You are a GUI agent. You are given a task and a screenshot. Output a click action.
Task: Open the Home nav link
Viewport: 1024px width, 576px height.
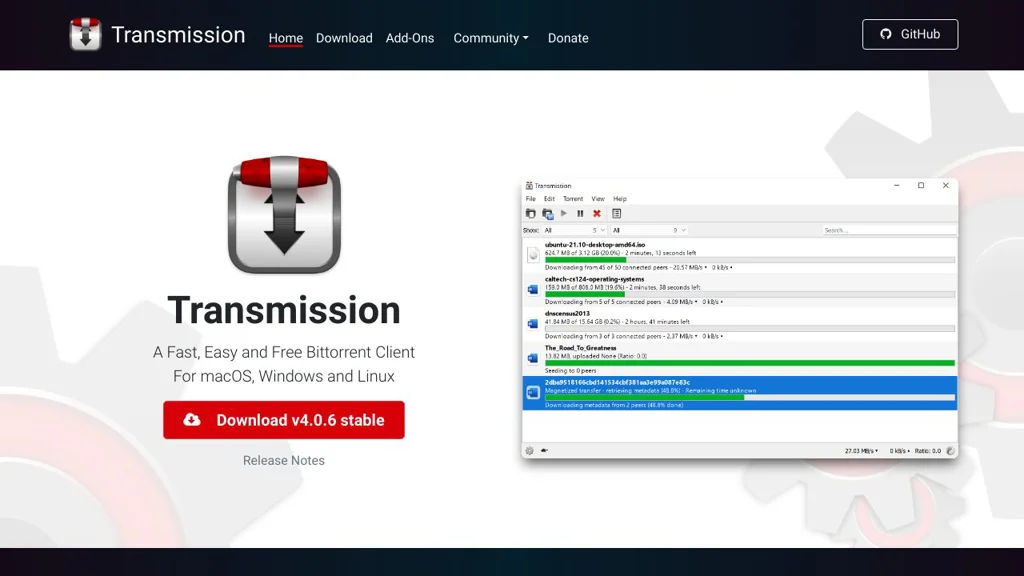[285, 38]
